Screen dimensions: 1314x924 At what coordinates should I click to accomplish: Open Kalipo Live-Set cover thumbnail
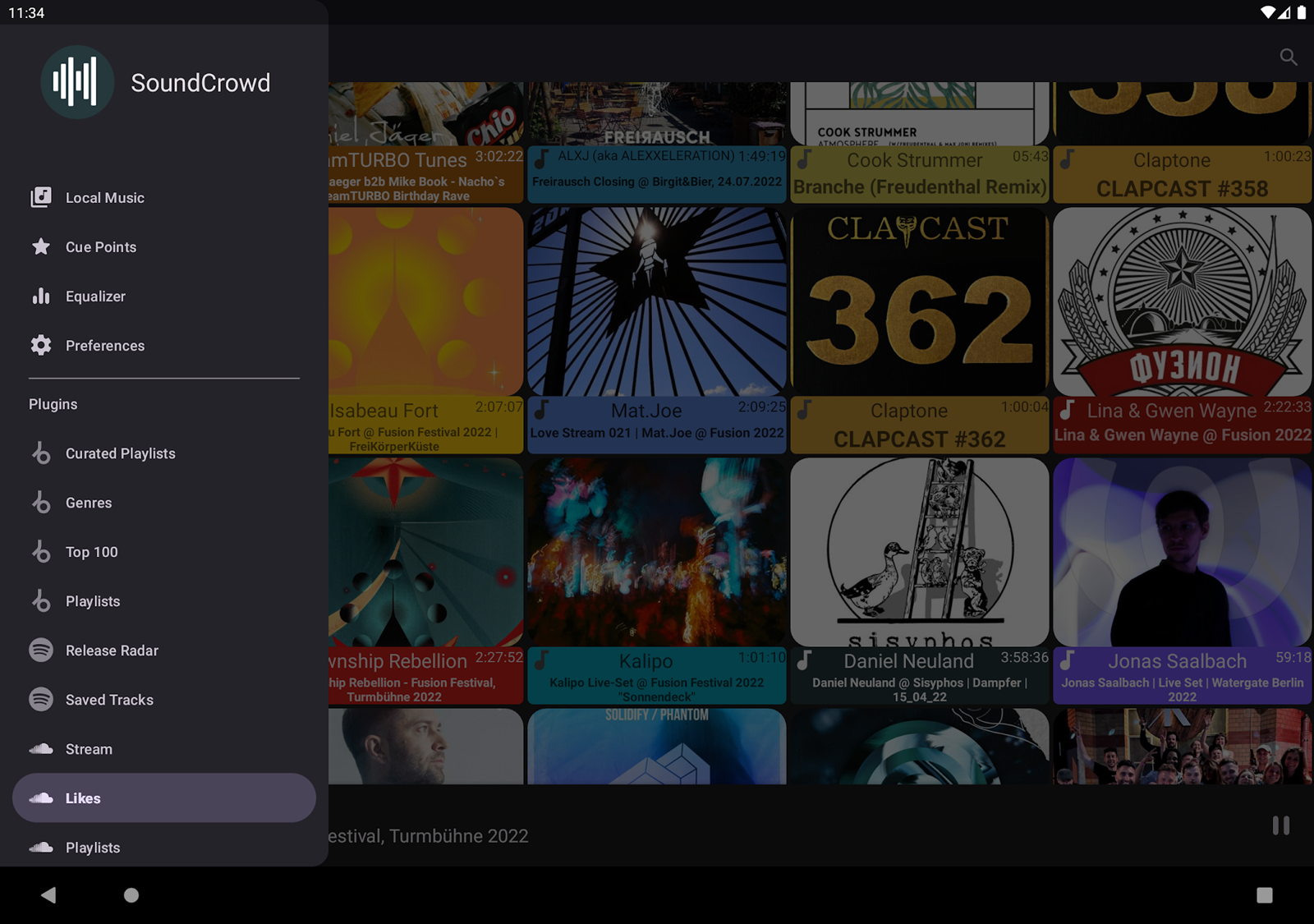coord(657,552)
